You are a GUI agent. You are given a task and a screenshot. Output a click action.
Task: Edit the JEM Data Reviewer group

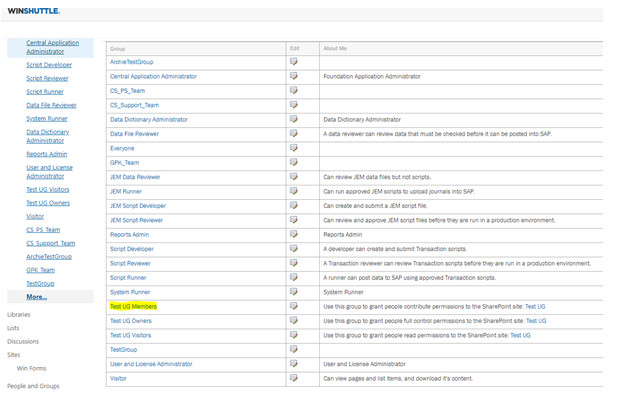coord(294,177)
